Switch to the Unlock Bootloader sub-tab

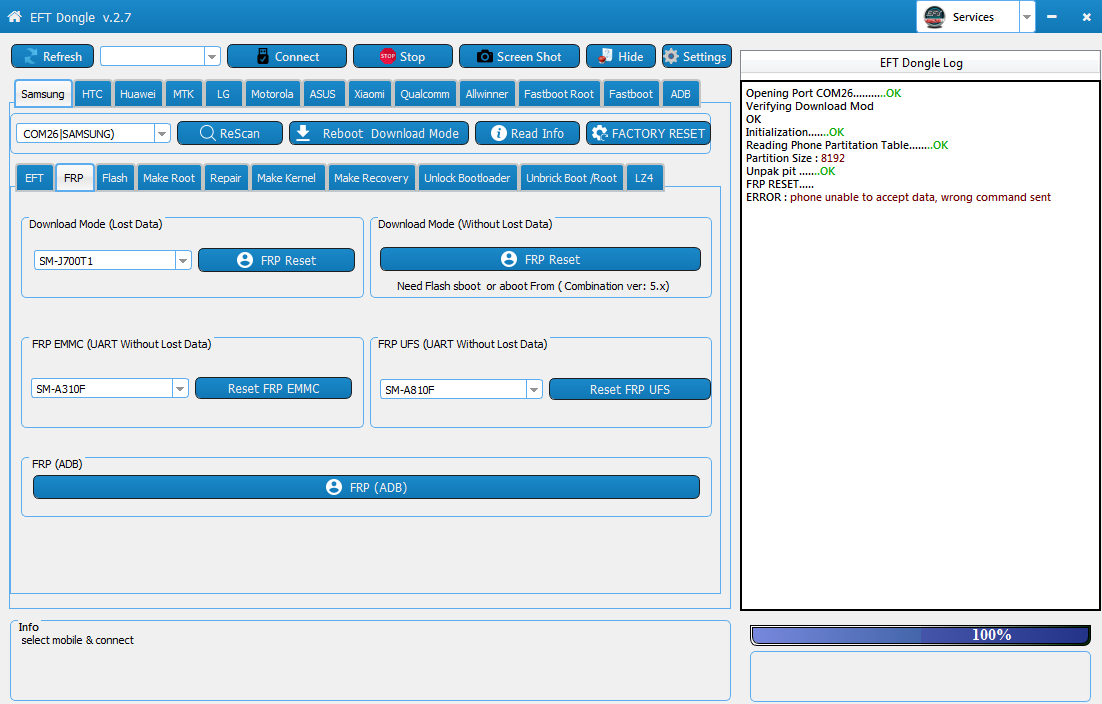(x=467, y=178)
